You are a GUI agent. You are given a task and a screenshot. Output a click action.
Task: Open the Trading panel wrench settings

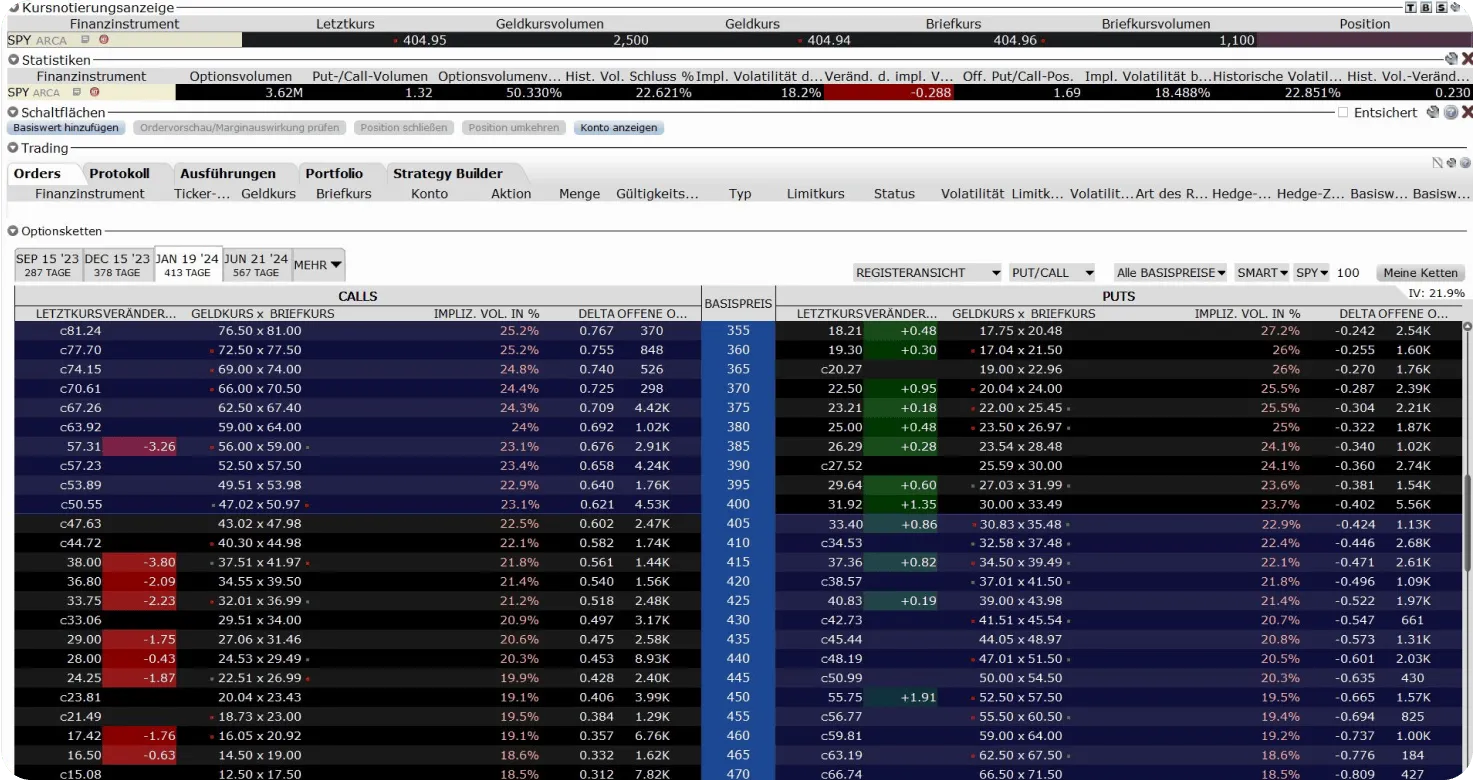click(x=1451, y=163)
